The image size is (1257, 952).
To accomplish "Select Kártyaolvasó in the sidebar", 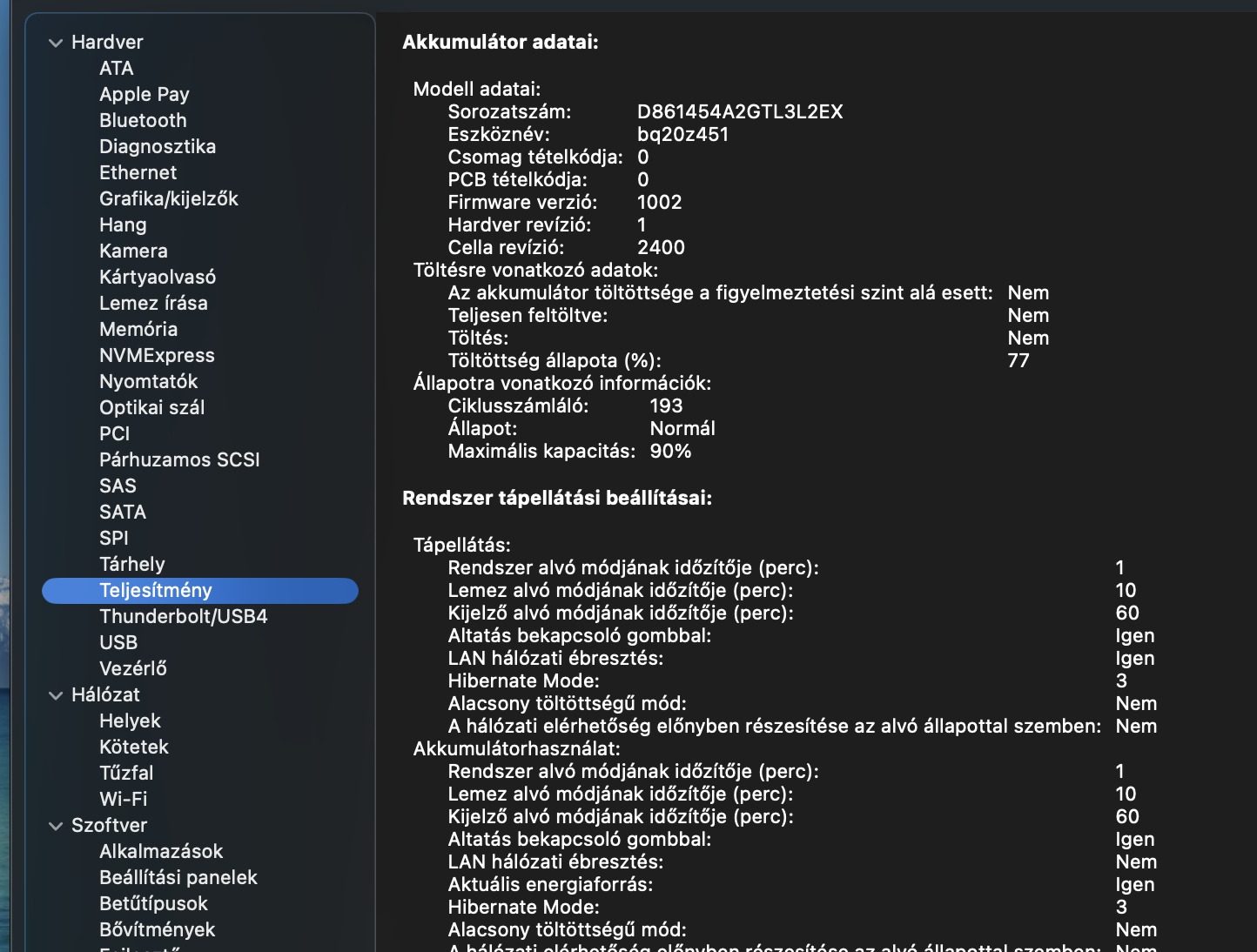I will pyautogui.click(x=158, y=277).
